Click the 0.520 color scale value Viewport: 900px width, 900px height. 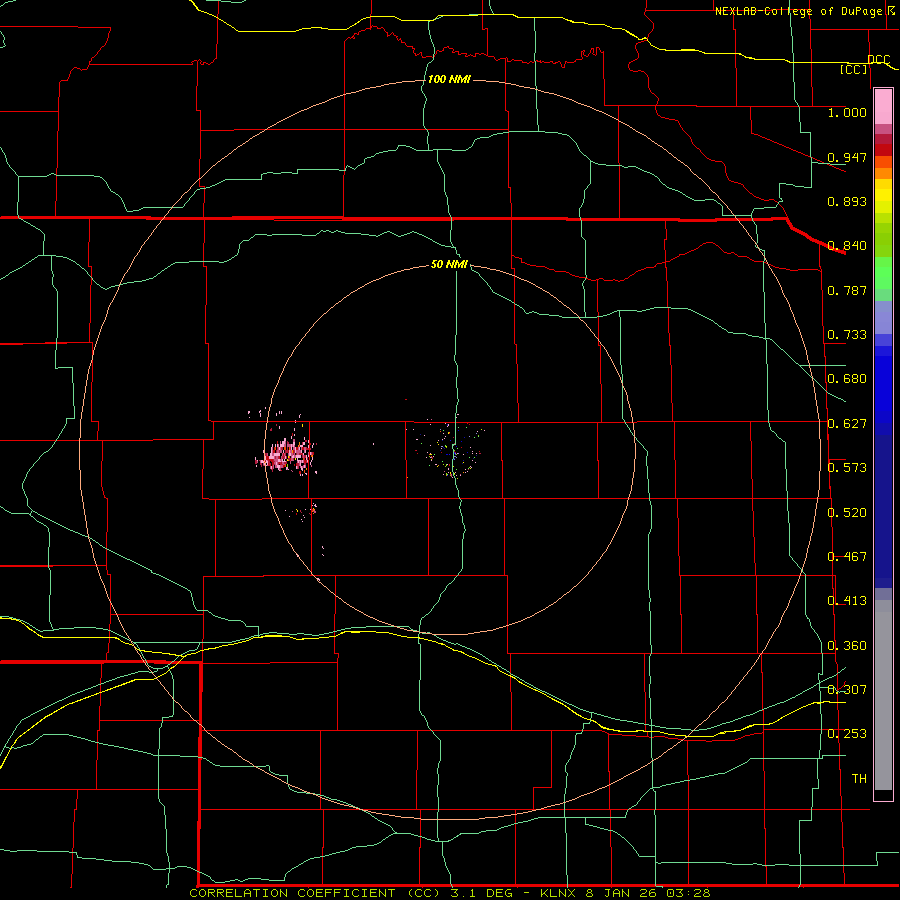pos(847,513)
